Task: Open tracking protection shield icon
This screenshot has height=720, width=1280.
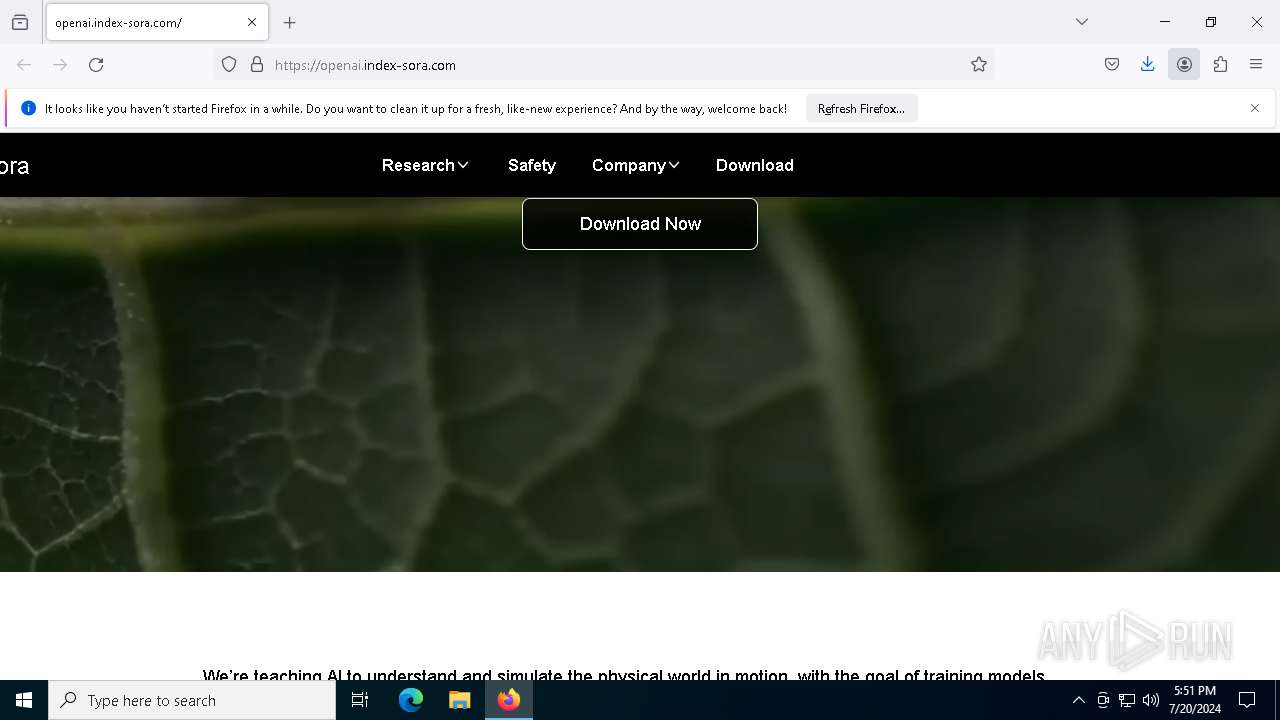Action: [x=229, y=65]
